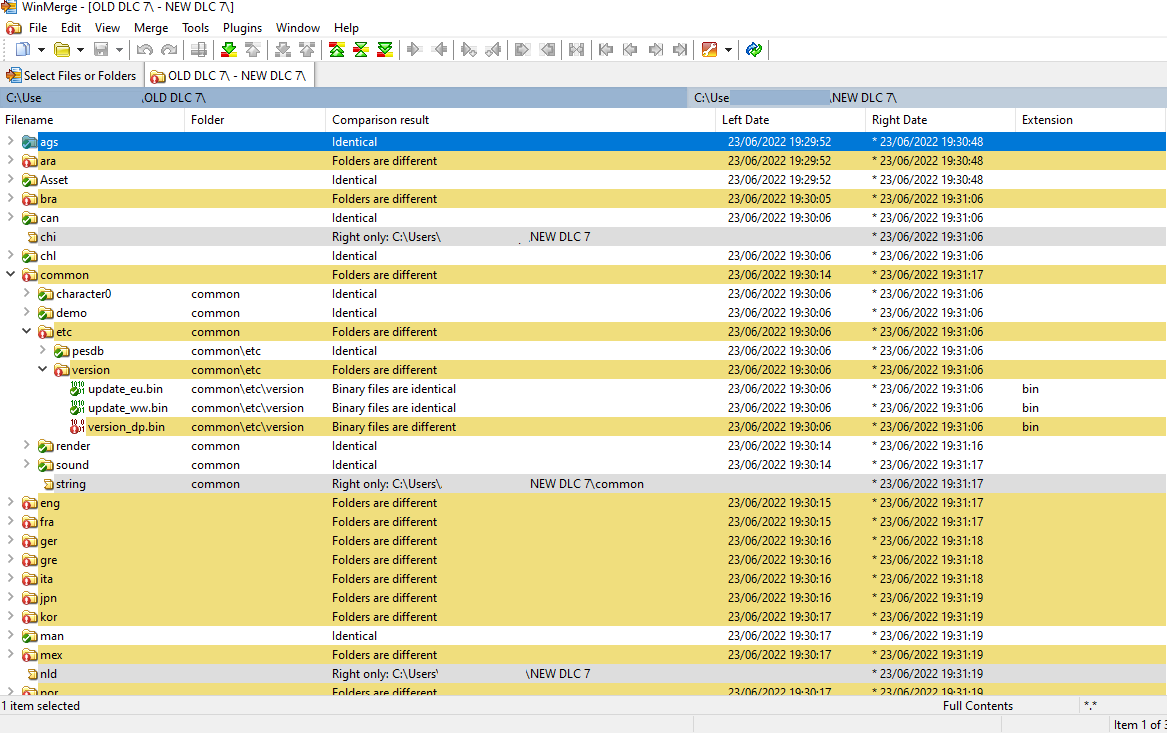Collapse the common folder tree node

click(10, 274)
